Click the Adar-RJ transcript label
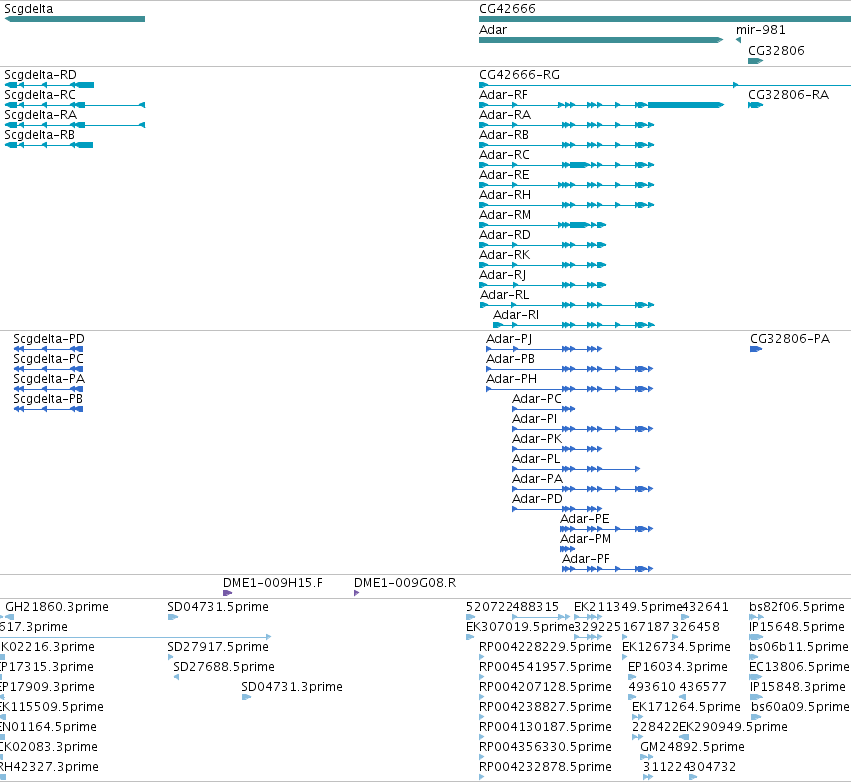The width and height of the screenshot is (851, 782). 503,275
